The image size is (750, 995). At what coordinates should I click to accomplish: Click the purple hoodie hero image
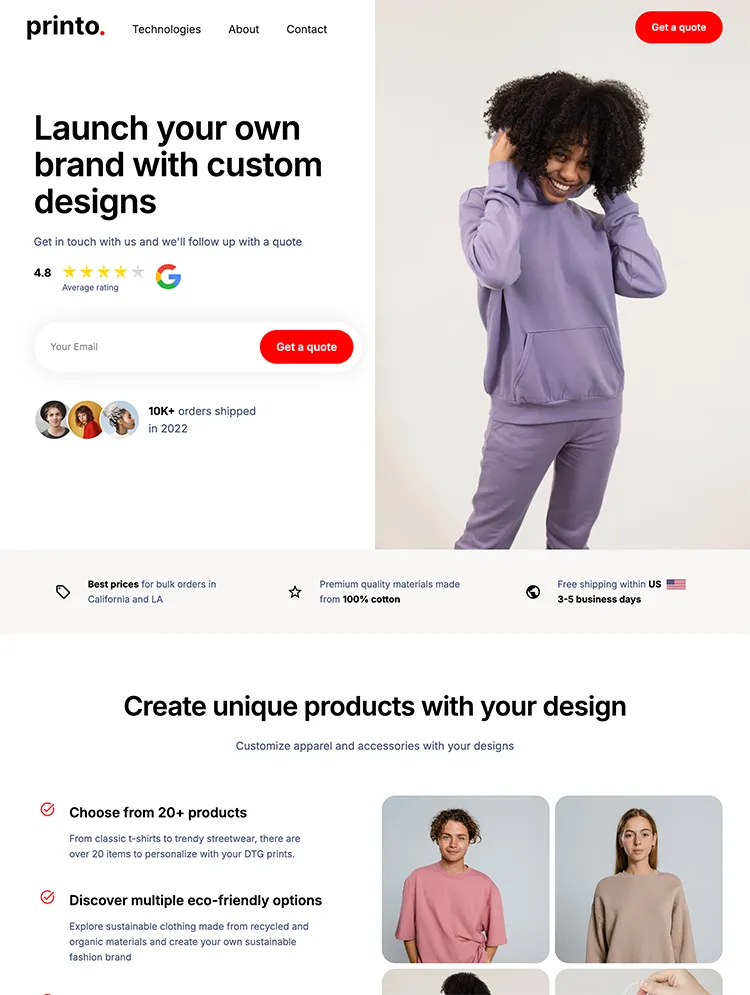[x=562, y=275]
